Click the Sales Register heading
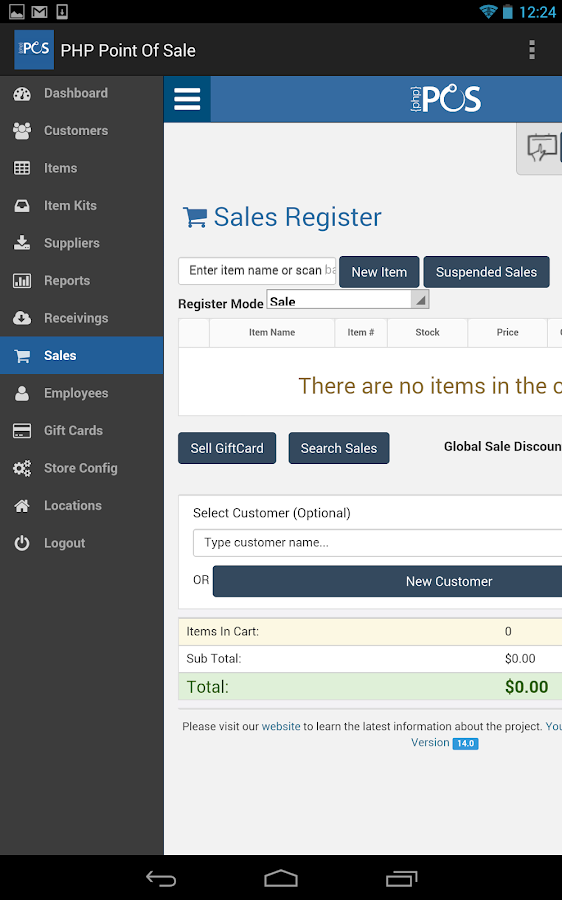The image size is (562, 900). [297, 217]
